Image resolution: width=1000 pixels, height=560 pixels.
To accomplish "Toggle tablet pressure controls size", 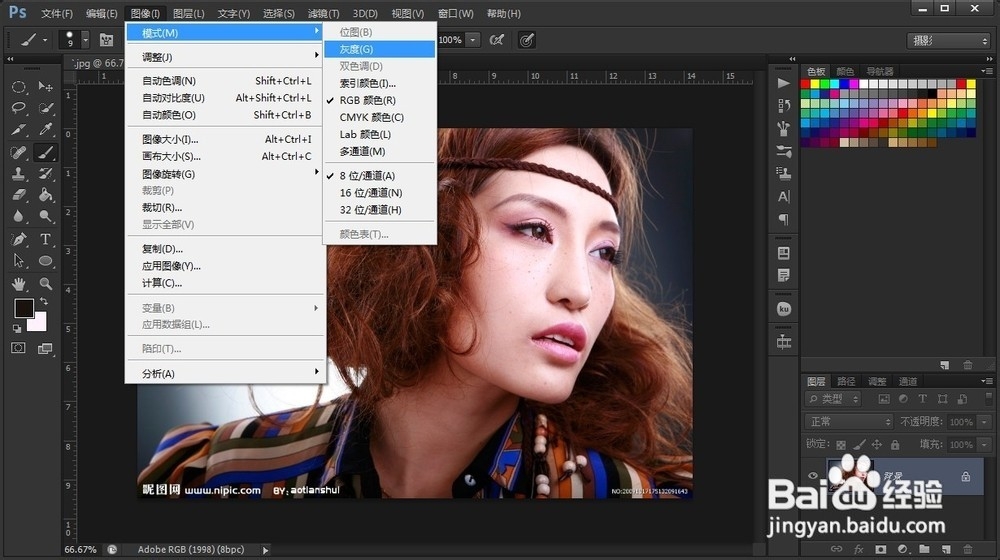I will (x=526, y=40).
